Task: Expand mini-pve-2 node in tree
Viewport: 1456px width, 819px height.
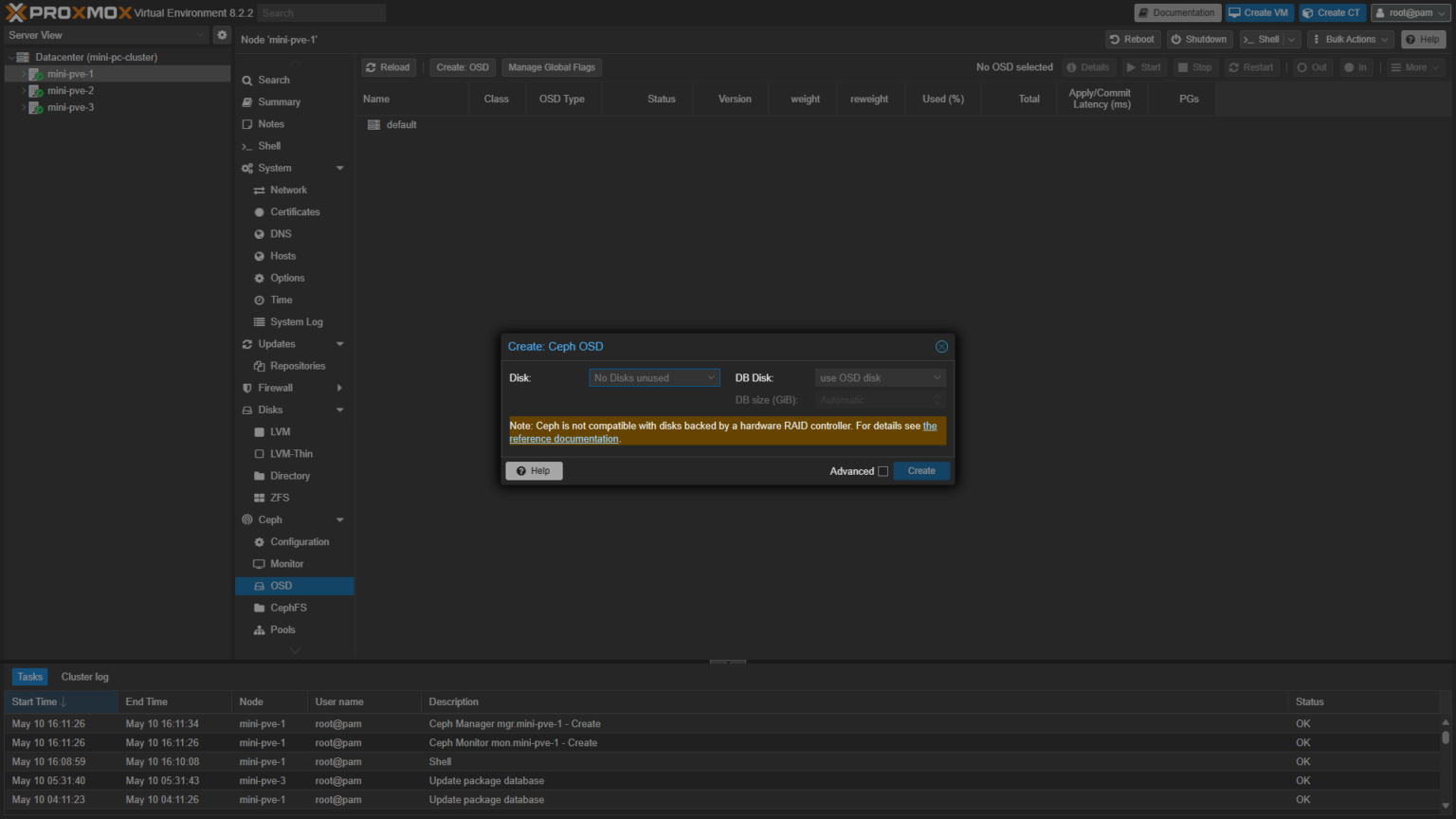Action: (x=24, y=91)
